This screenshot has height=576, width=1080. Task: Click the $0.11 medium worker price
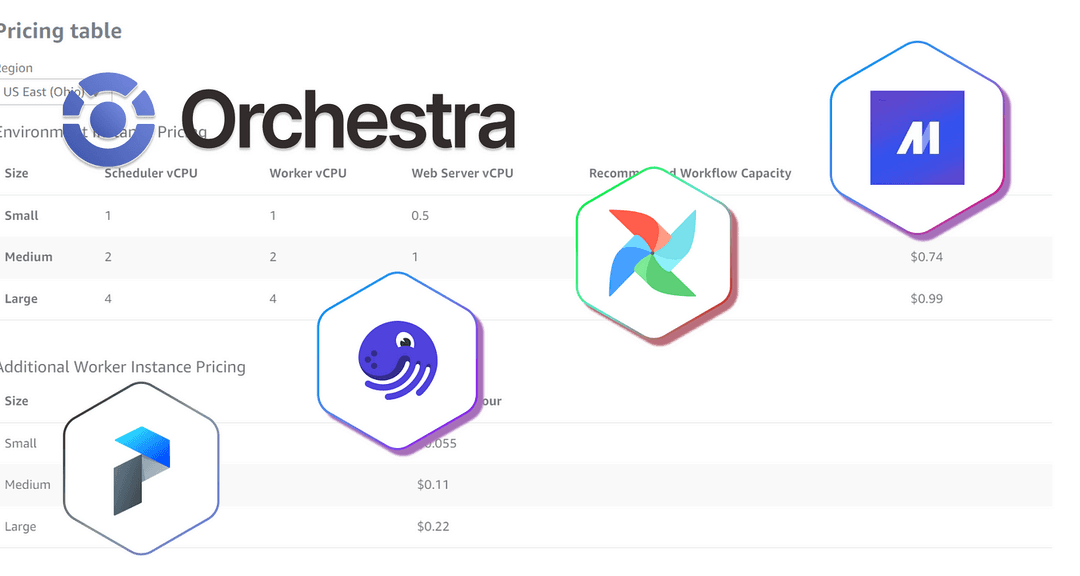click(x=433, y=485)
